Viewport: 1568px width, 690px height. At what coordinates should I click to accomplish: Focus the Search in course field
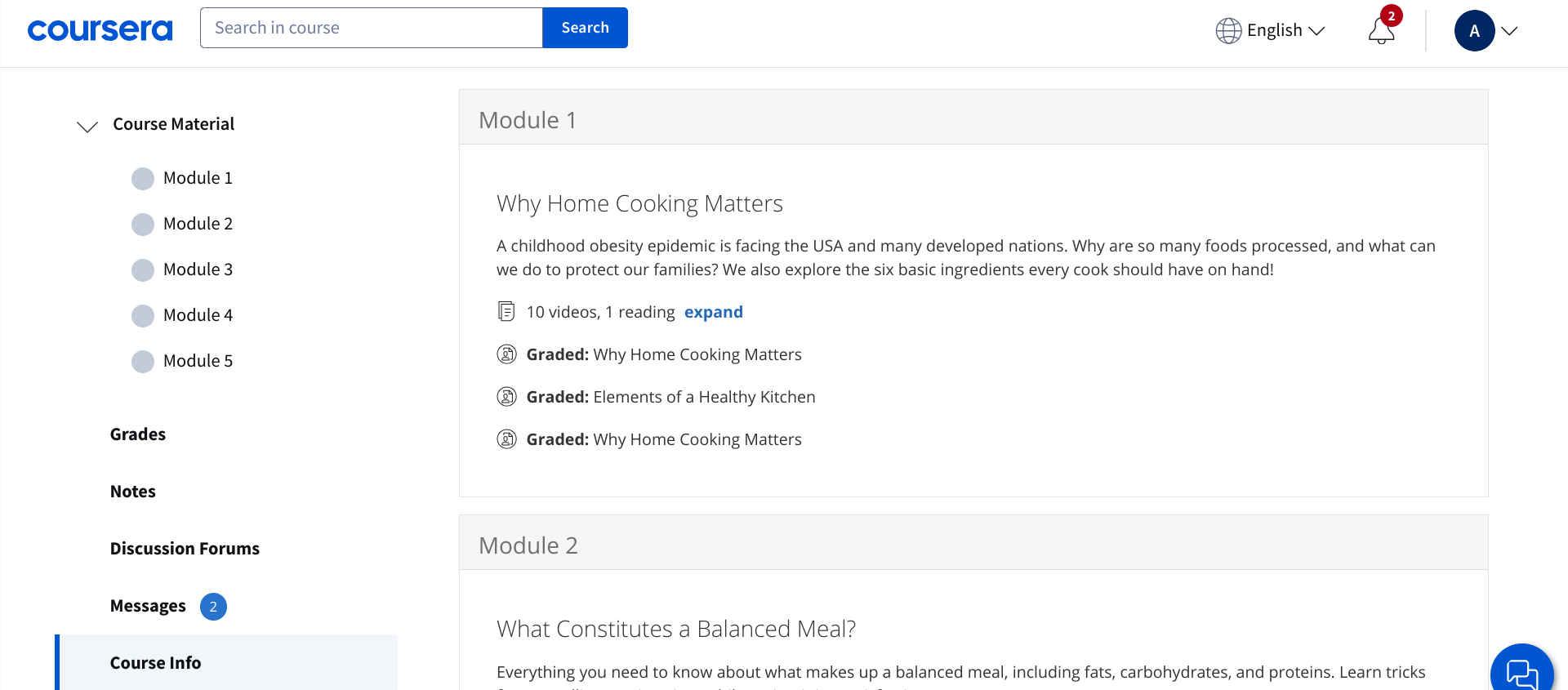coord(371,28)
